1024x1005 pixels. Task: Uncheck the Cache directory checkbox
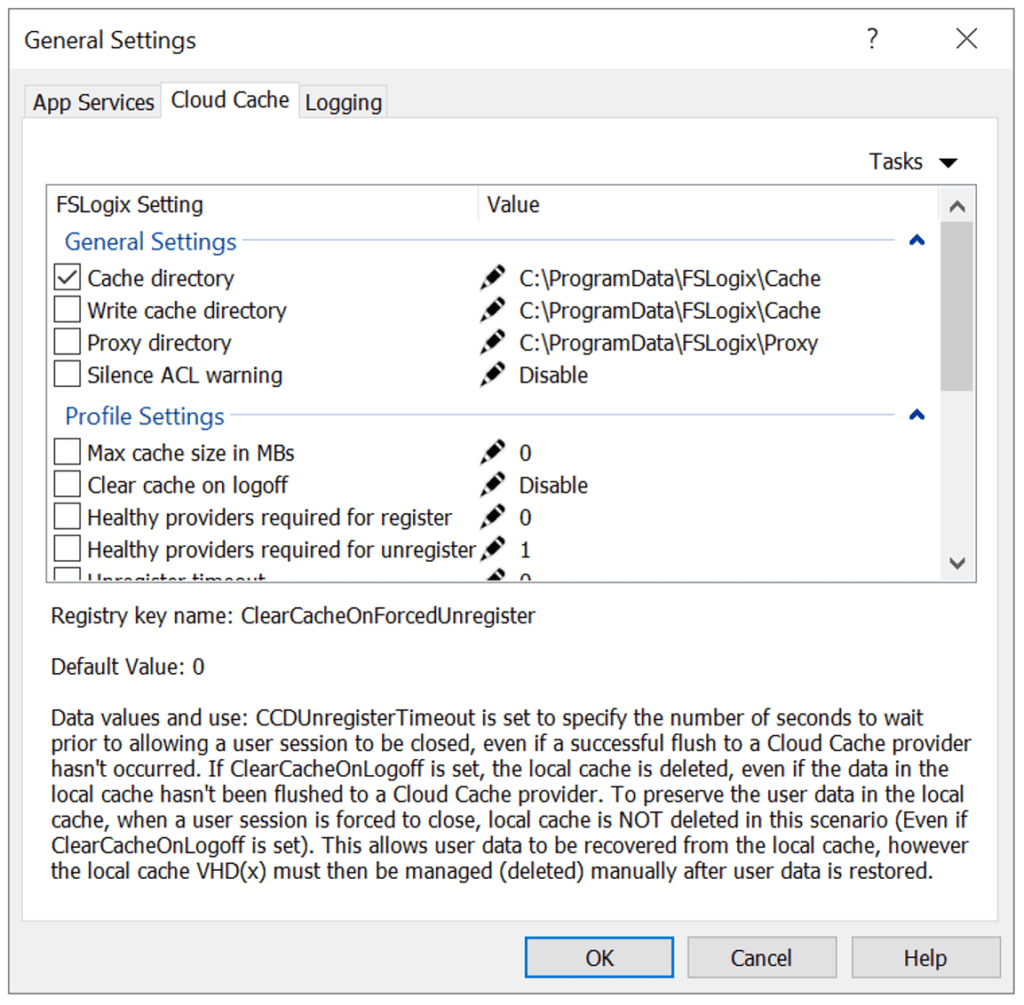pyautogui.click(x=66, y=277)
